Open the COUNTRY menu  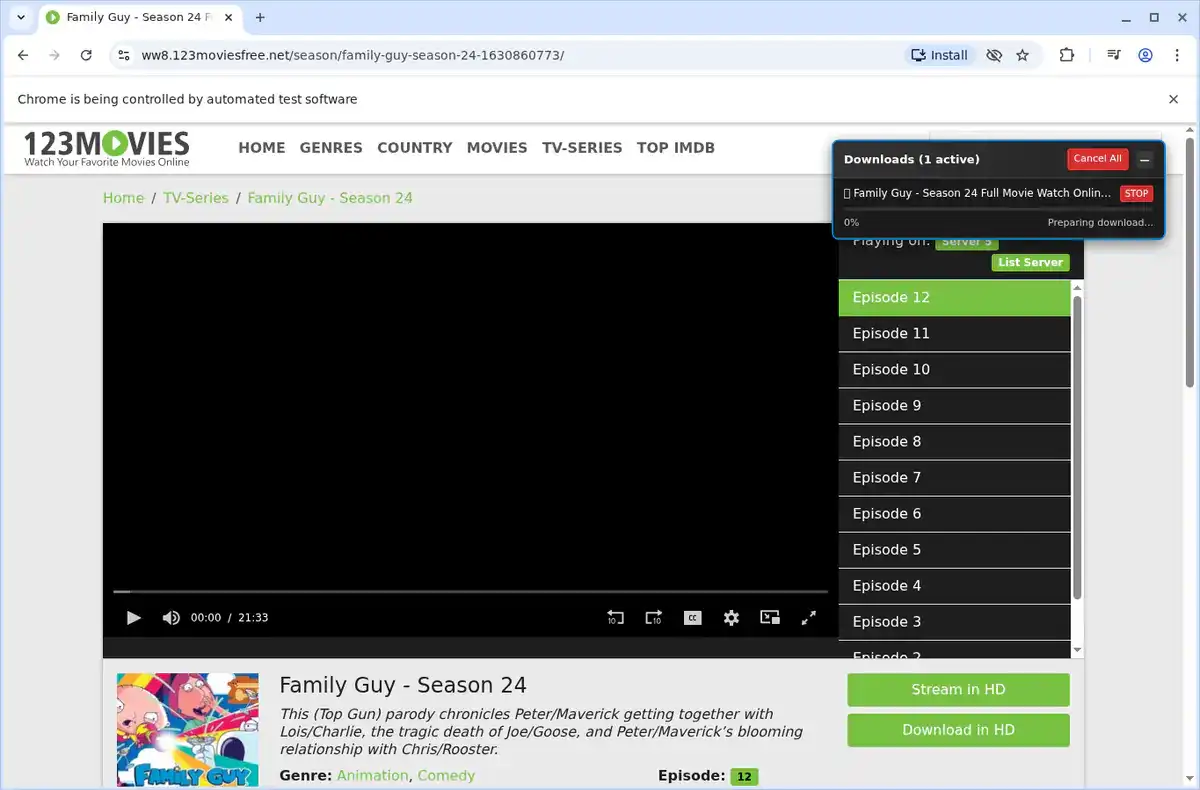coord(415,148)
